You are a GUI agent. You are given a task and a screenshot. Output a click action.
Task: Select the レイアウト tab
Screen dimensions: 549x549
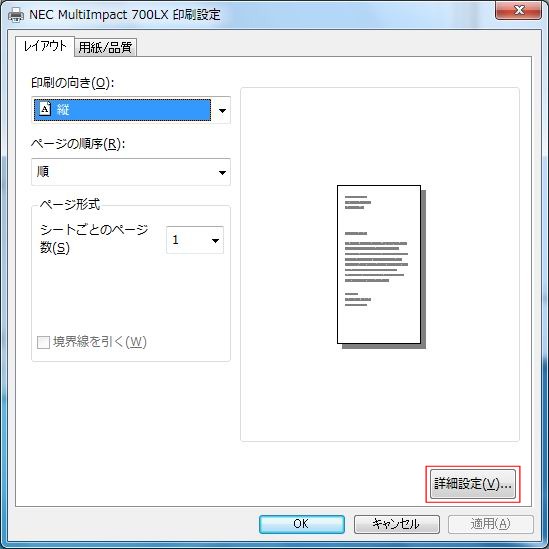(45, 46)
